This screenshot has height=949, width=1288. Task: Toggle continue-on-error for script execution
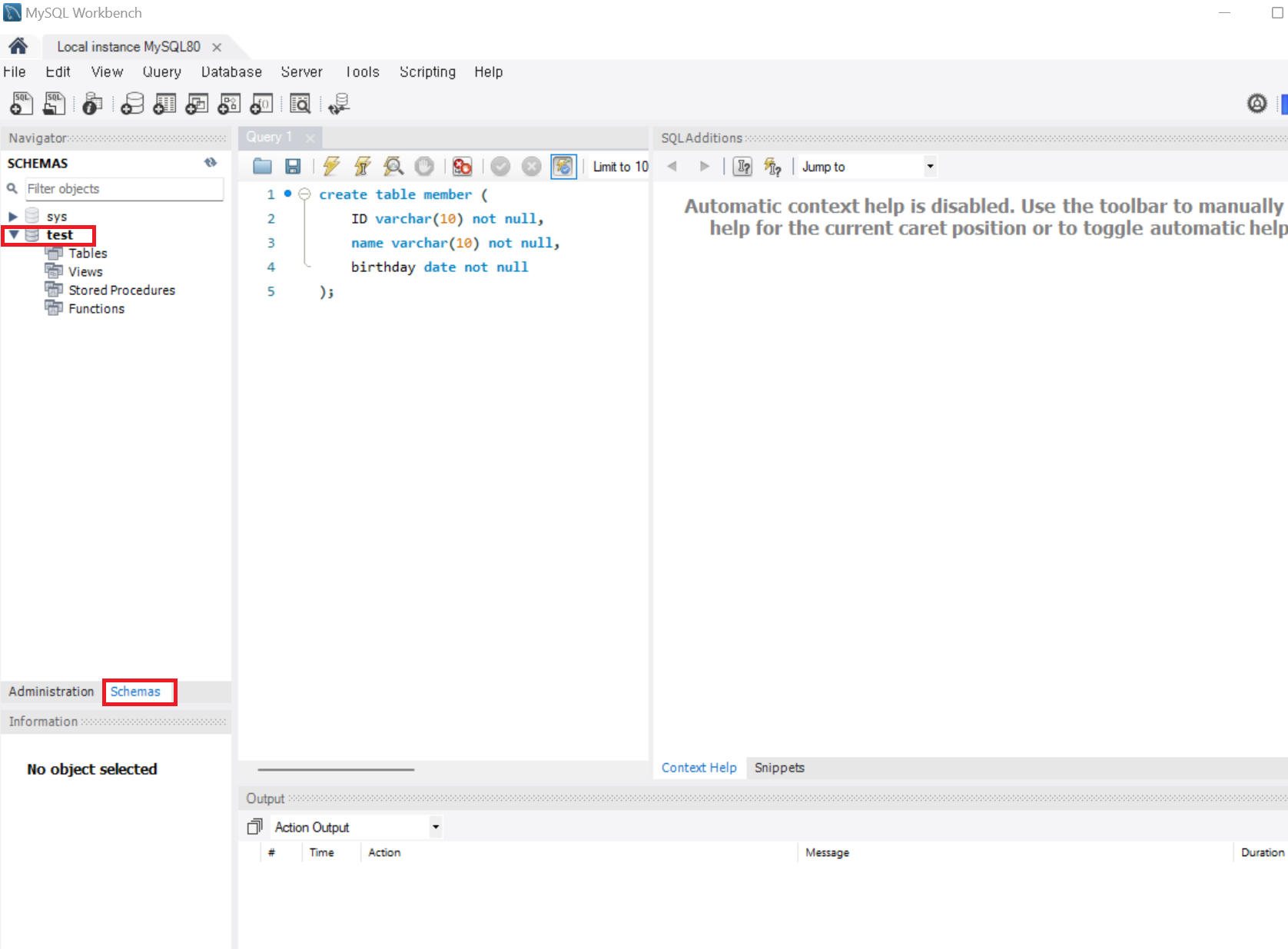[462, 166]
